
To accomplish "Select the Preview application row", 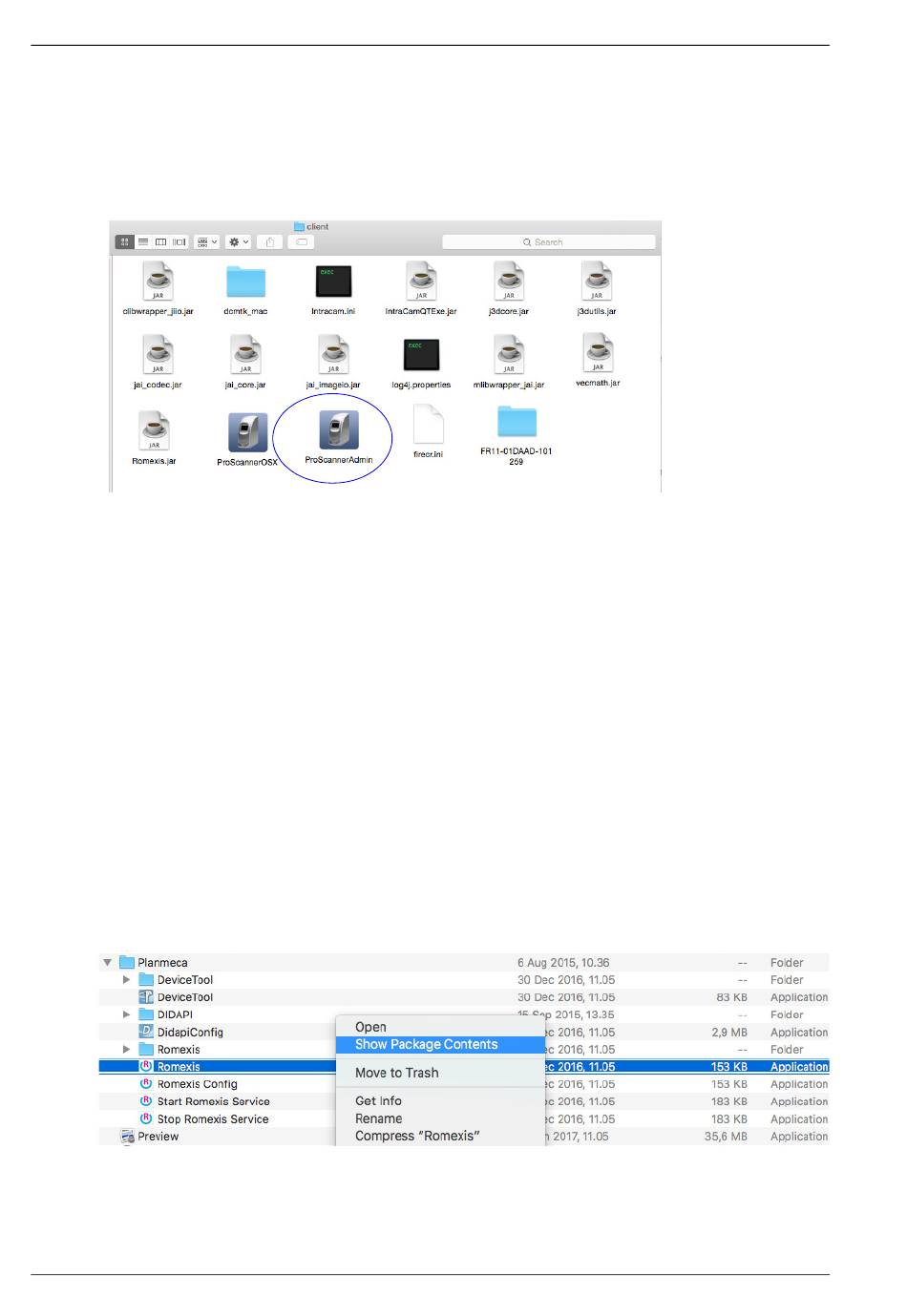I will [x=464, y=1137].
